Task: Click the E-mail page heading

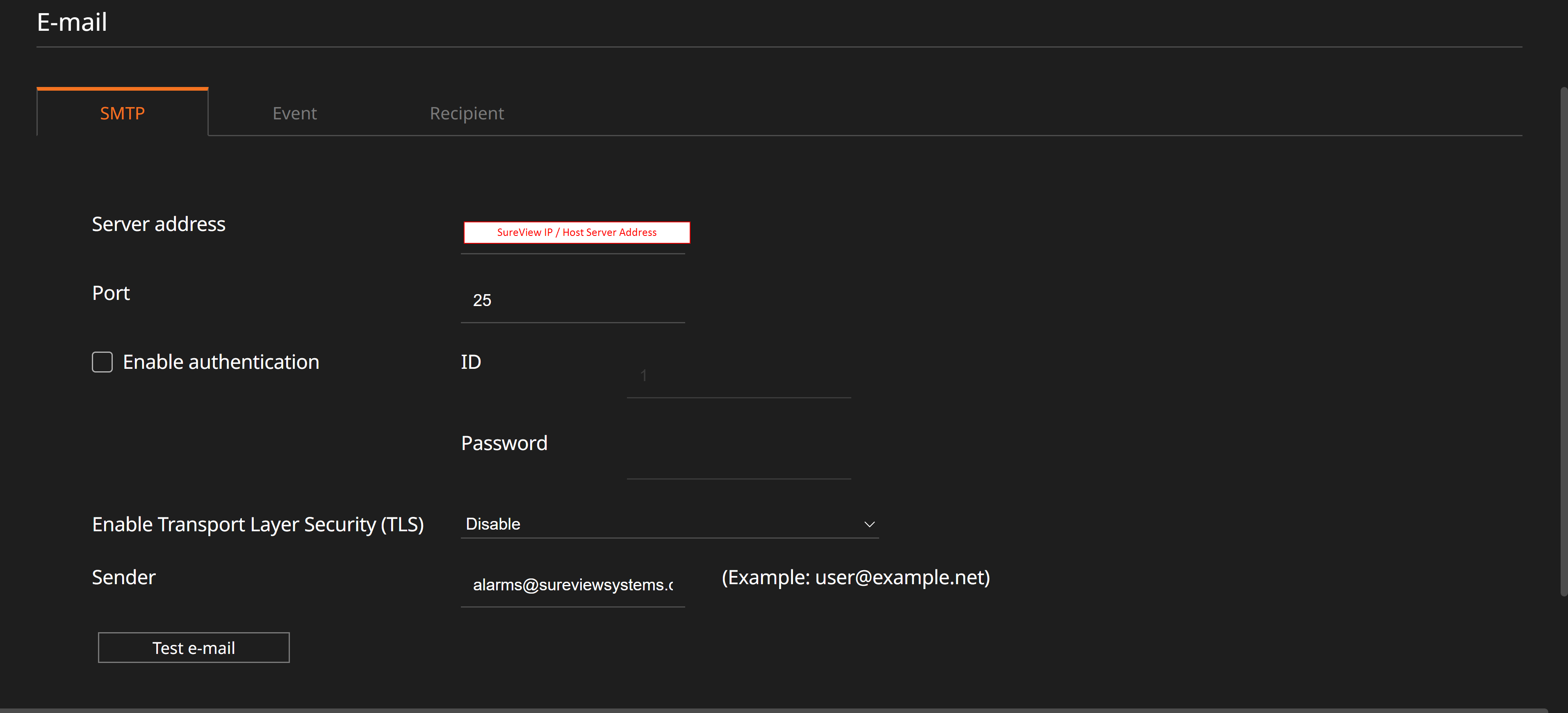Action: click(x=72, y=23)
